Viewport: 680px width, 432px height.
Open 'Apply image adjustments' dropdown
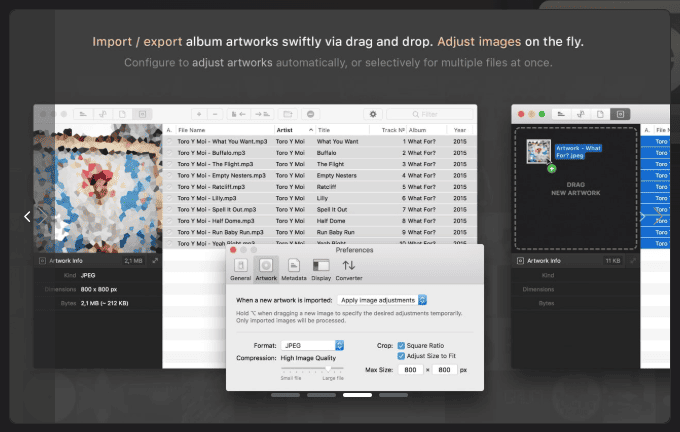382,300
